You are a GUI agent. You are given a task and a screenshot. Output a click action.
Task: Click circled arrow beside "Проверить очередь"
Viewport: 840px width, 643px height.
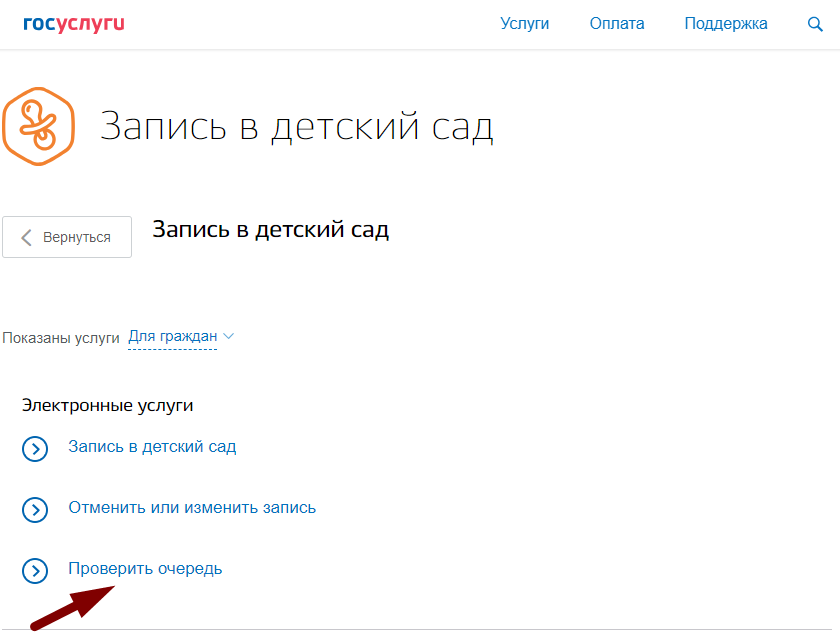[35, 571]
